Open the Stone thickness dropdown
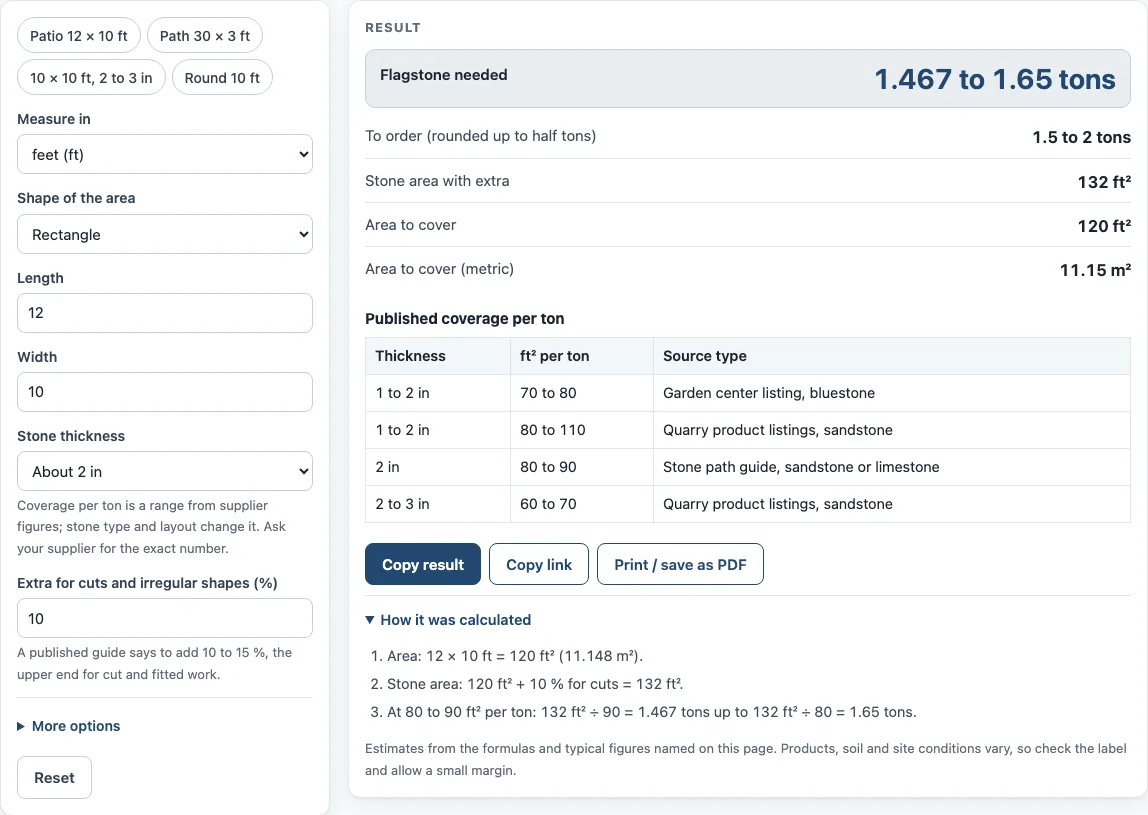1148x815 pixels. pyautogui.click(x=165, y=472)
